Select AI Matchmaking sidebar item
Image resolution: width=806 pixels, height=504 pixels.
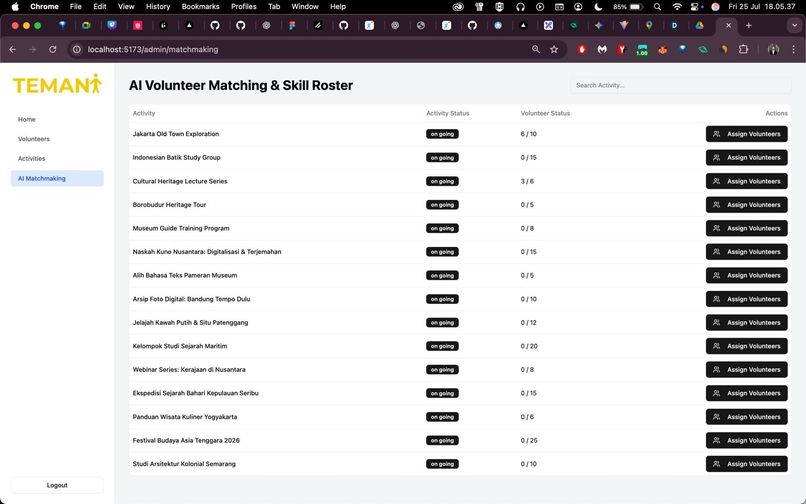coord(57,178)
